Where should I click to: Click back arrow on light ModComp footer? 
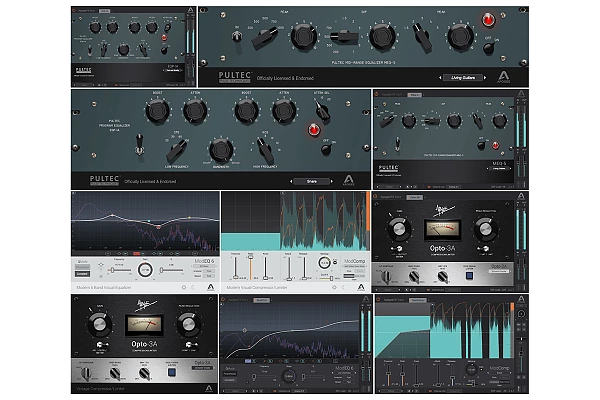[344, 287]
